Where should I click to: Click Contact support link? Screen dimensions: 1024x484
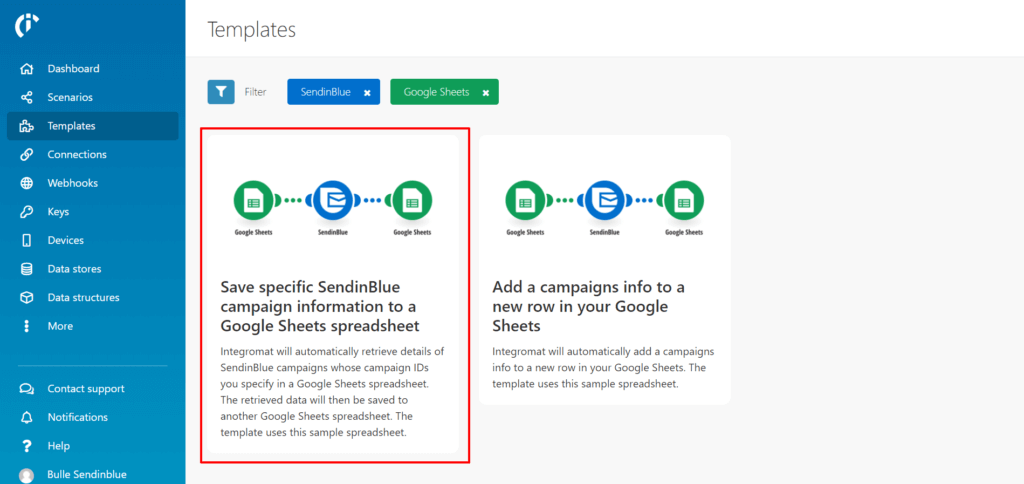click(x=93, y=389)
